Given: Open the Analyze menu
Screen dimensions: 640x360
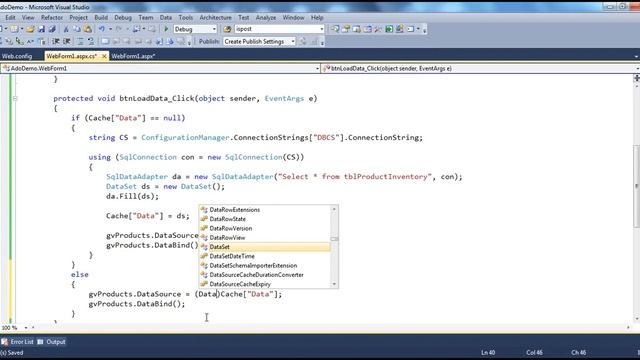Looking at the screenshot, I should click(266, 18).
